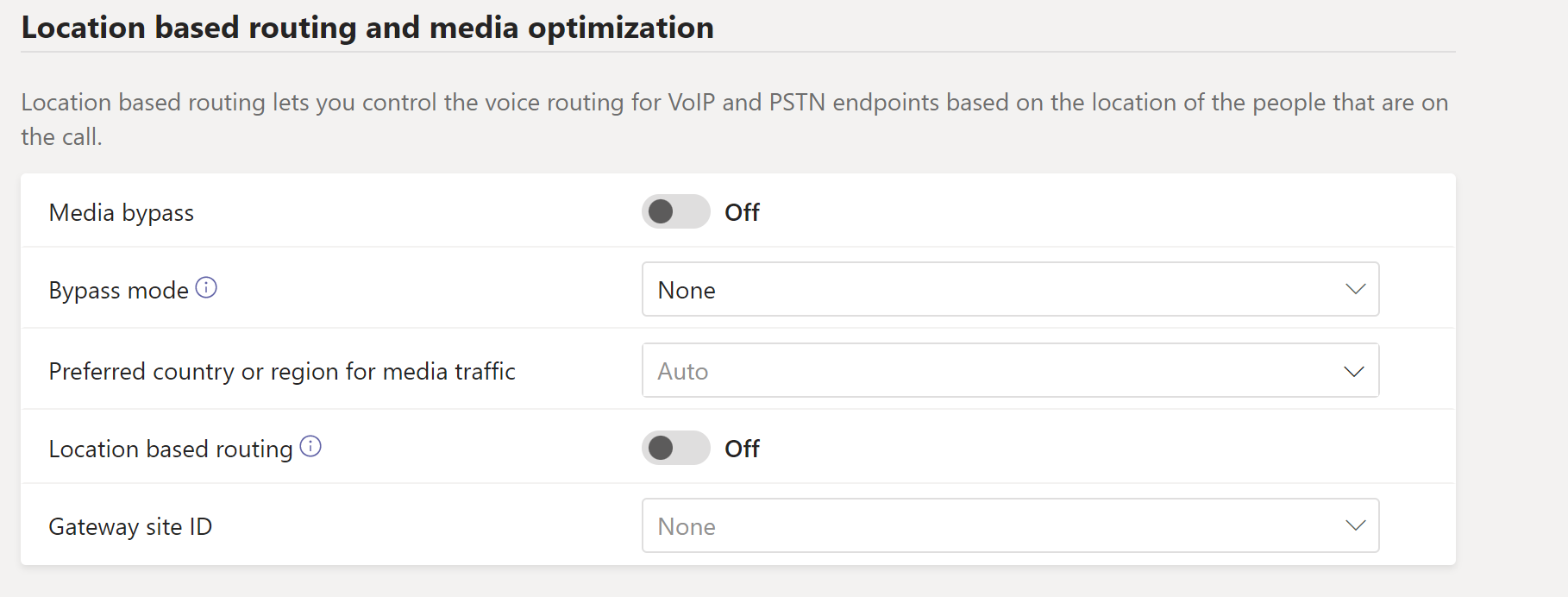Click the chevron arrow in Gateway site ID field
Viewport: 1568px width, 597px height.
[x=1355, y=525]
